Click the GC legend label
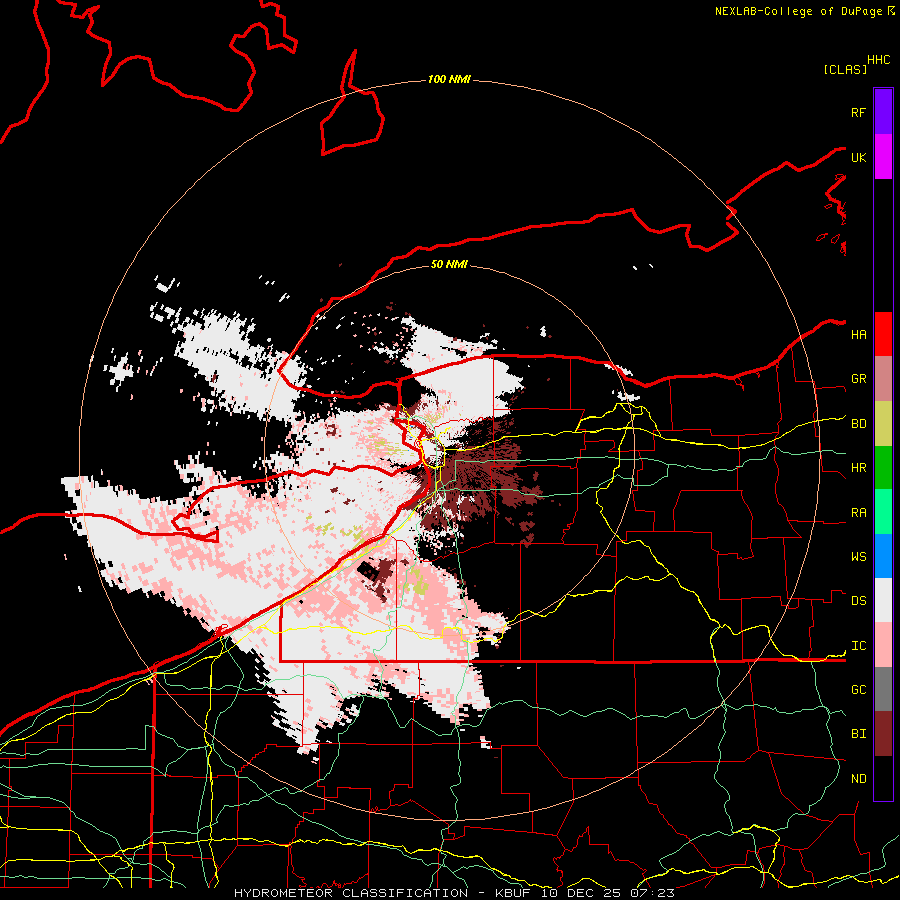Image resolution: width=900 pixels, height=900 pixels. click(x=858, y=689)
